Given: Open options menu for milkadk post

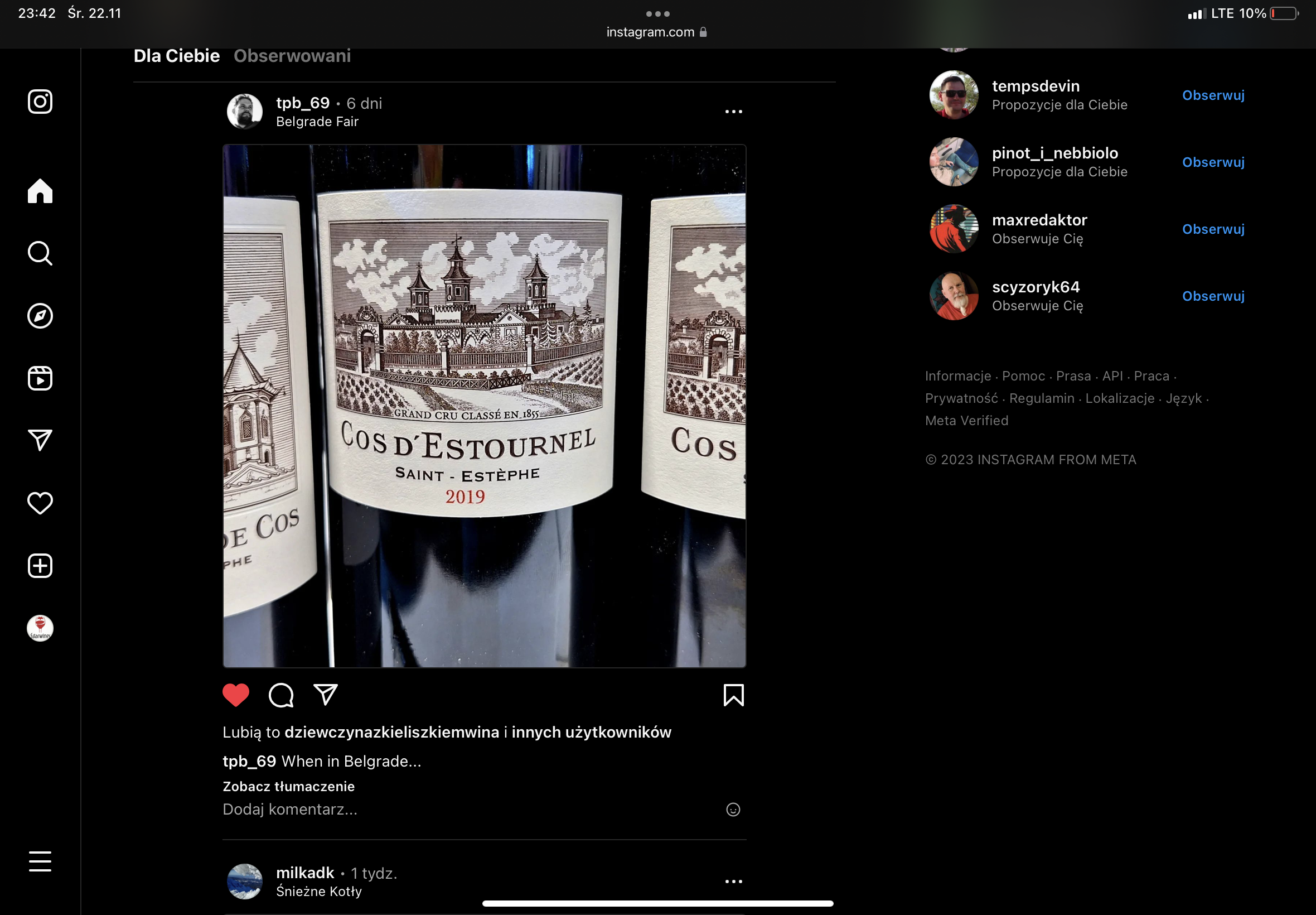Looking at the screenshot, I should pyautogui.click(x=733, y=881).
